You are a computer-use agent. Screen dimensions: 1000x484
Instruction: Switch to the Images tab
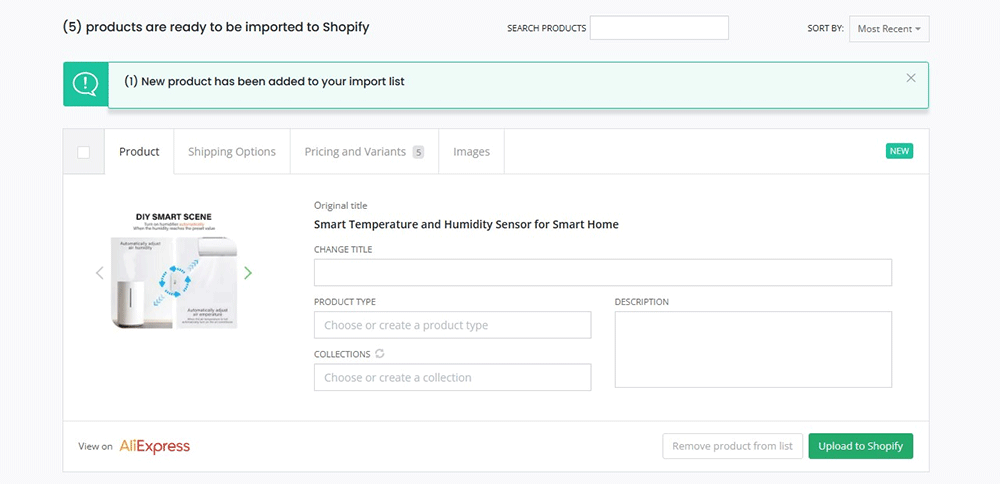[x=471, y=152]
